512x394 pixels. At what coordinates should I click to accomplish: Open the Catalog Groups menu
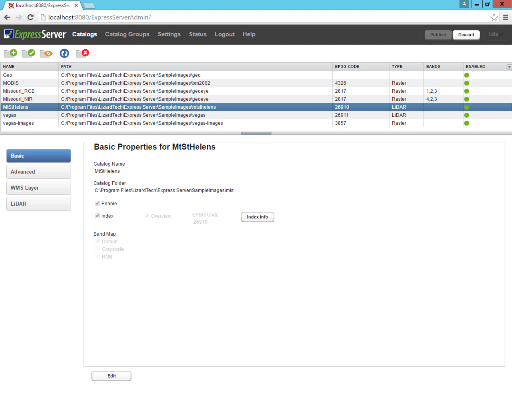[127, 34]
